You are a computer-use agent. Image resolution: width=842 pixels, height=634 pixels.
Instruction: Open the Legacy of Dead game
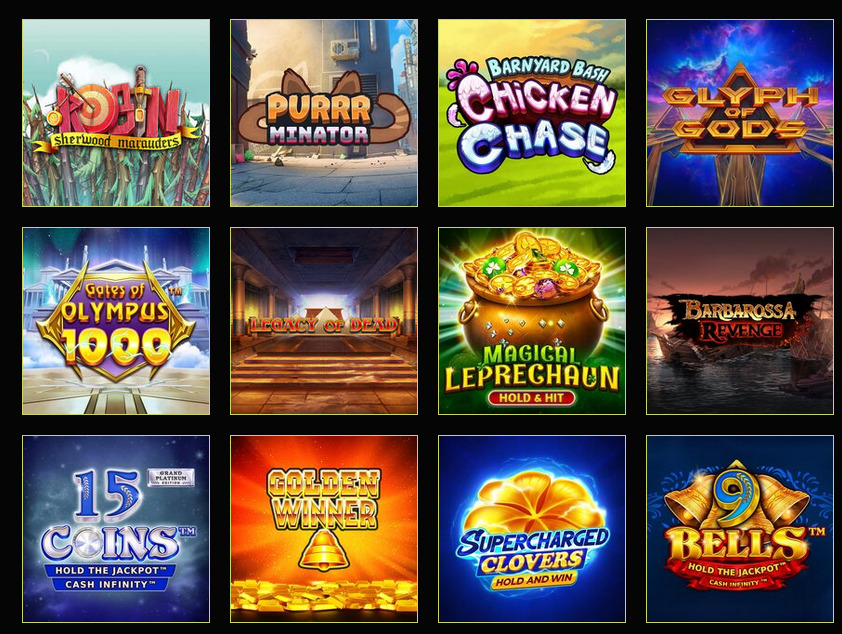324,321
